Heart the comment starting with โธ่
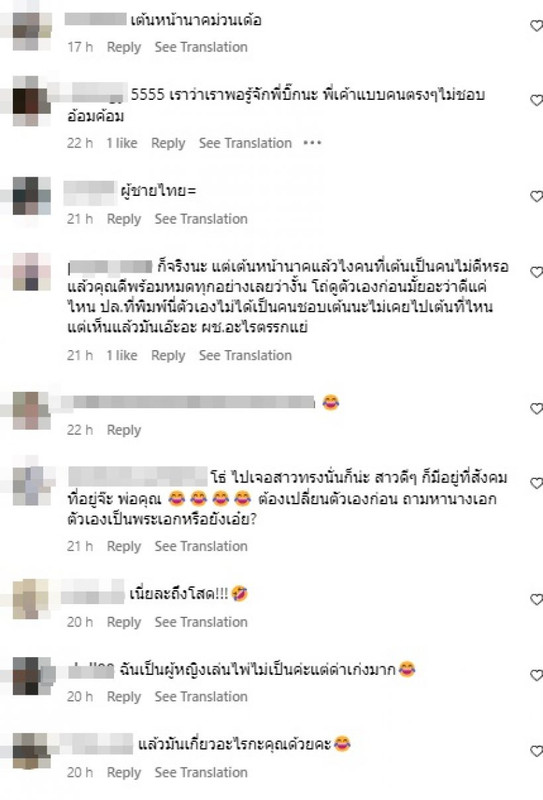The width and height of the screenshot is (543, 800). tap(537, 483)
